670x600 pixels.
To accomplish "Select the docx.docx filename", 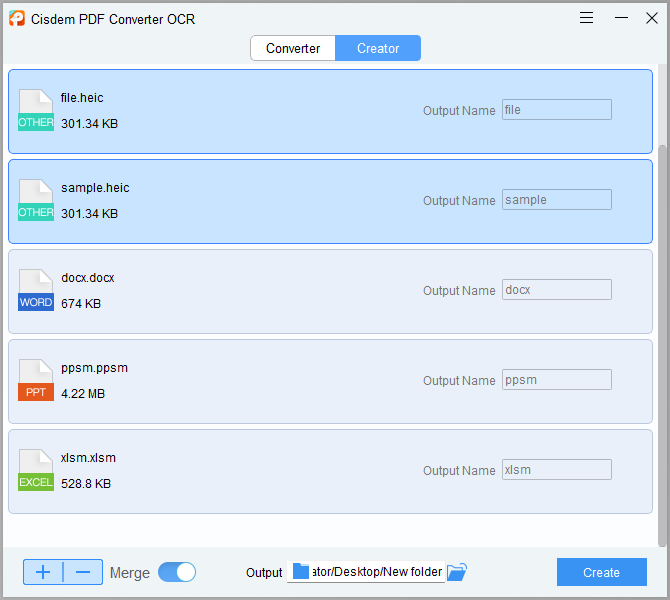I will [x=88, y=278].
